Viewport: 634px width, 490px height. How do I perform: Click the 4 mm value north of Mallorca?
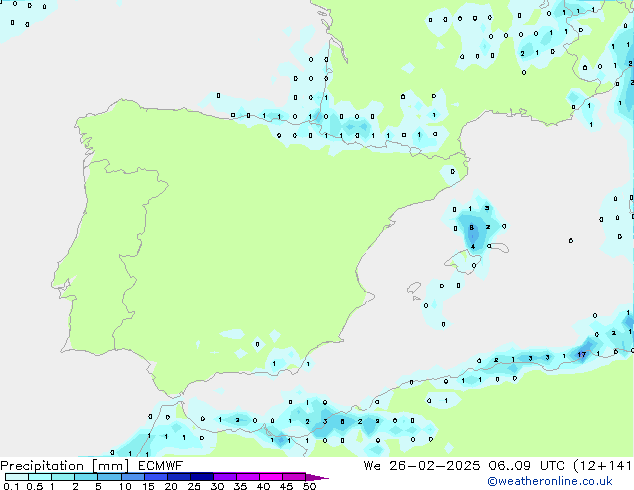click(473, 247)
